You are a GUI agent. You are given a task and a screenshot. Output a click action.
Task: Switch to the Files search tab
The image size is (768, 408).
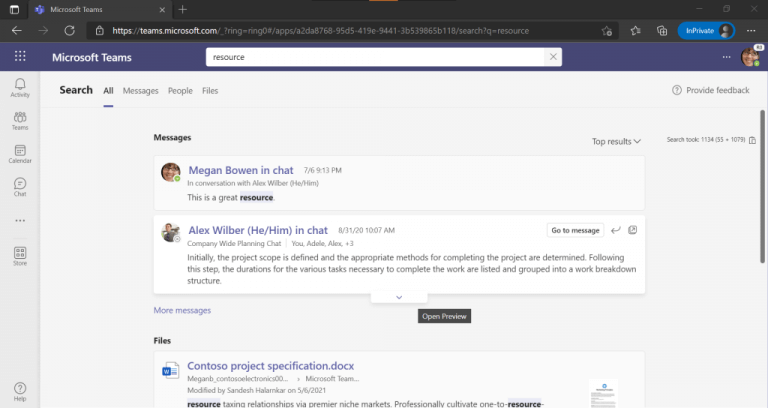210,91
